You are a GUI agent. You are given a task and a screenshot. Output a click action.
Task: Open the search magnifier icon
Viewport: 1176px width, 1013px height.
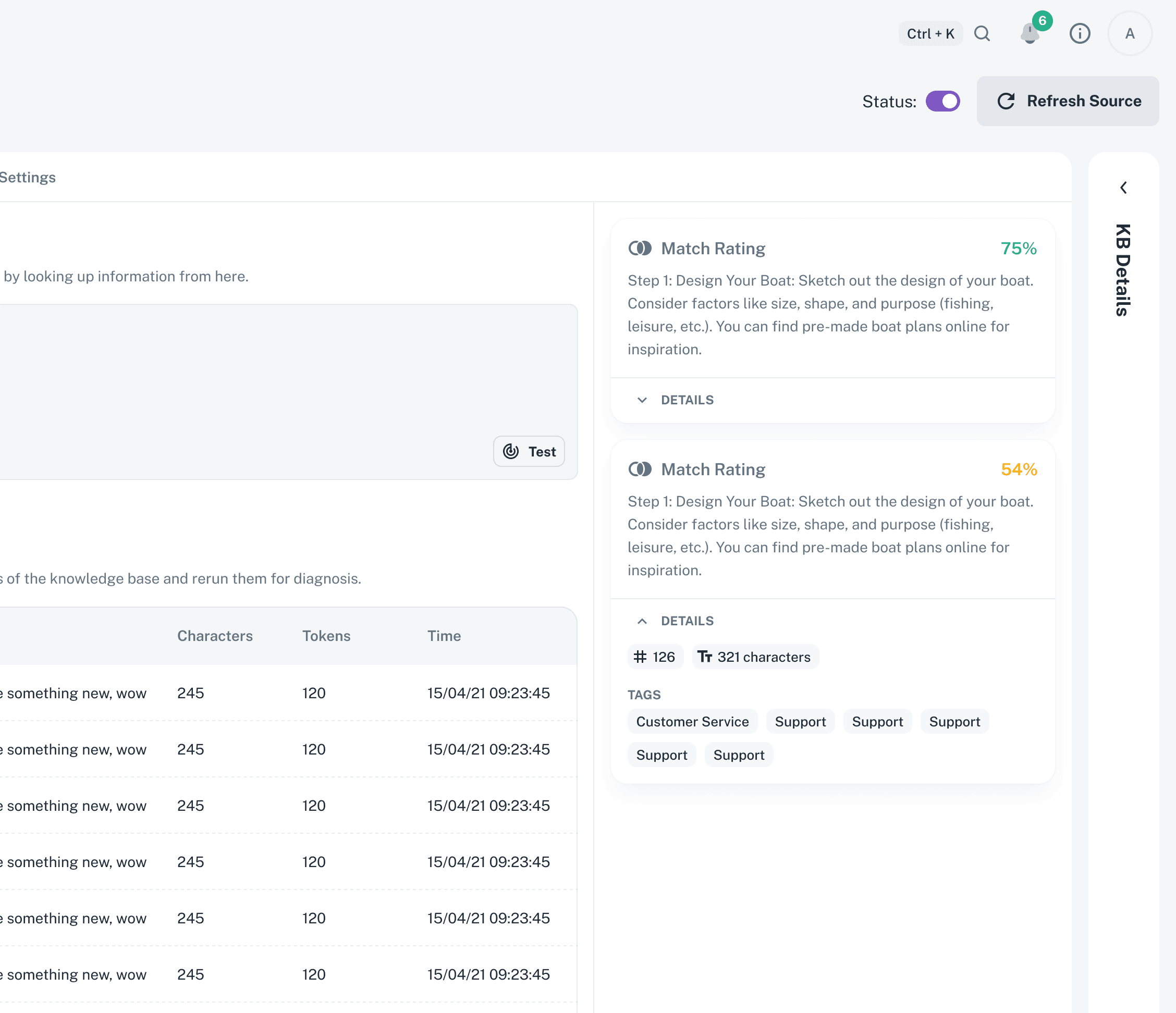(x=983, y=33)
